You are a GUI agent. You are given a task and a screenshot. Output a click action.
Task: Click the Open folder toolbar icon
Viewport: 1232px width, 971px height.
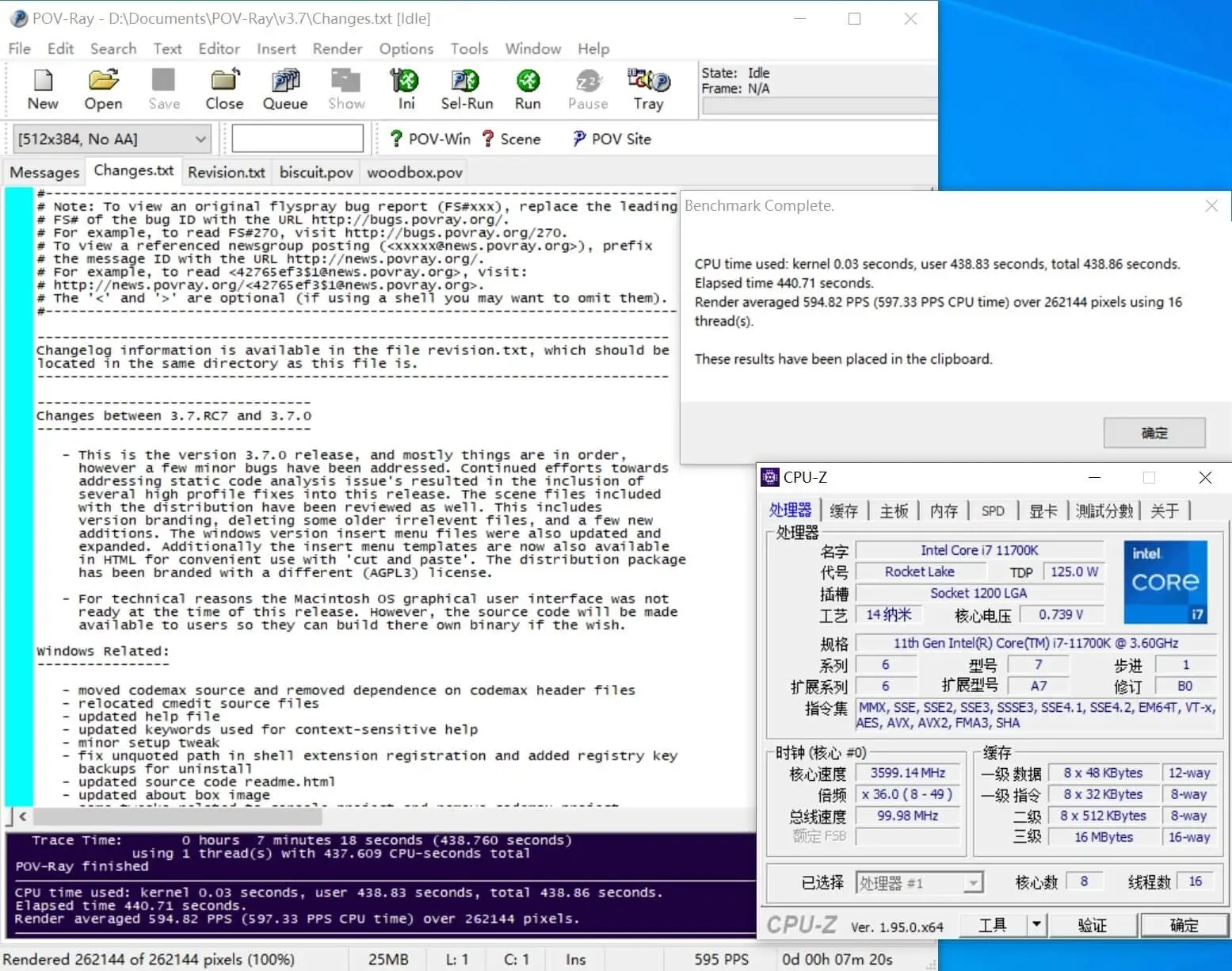pos(103,80)
